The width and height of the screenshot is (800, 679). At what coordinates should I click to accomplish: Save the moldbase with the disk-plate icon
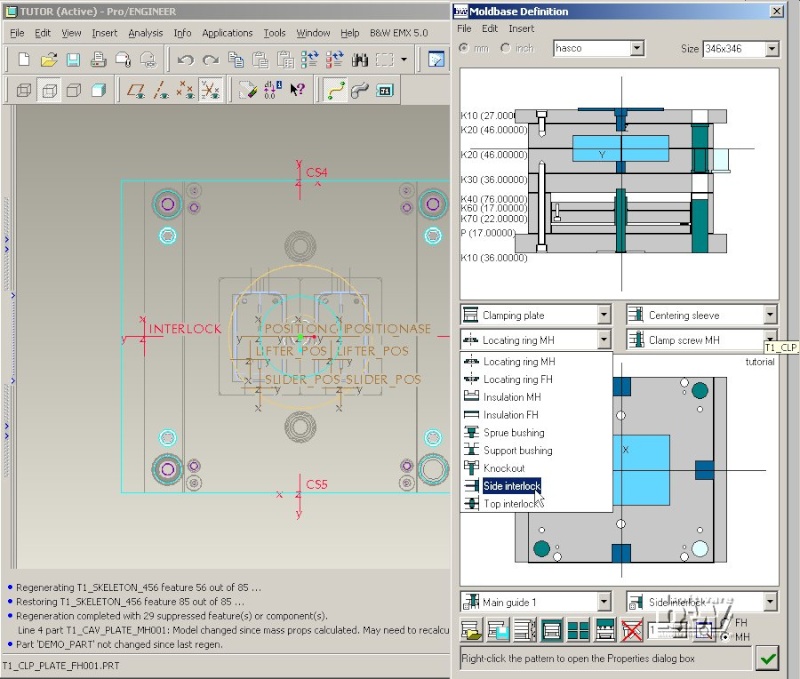click(x=498, y=631)
